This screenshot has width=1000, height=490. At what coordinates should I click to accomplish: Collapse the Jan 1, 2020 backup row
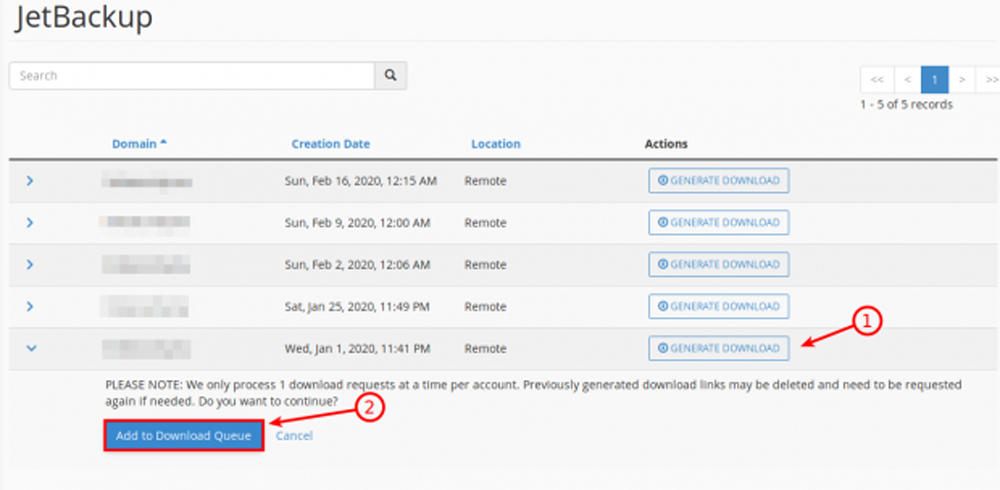click(31, 348)
